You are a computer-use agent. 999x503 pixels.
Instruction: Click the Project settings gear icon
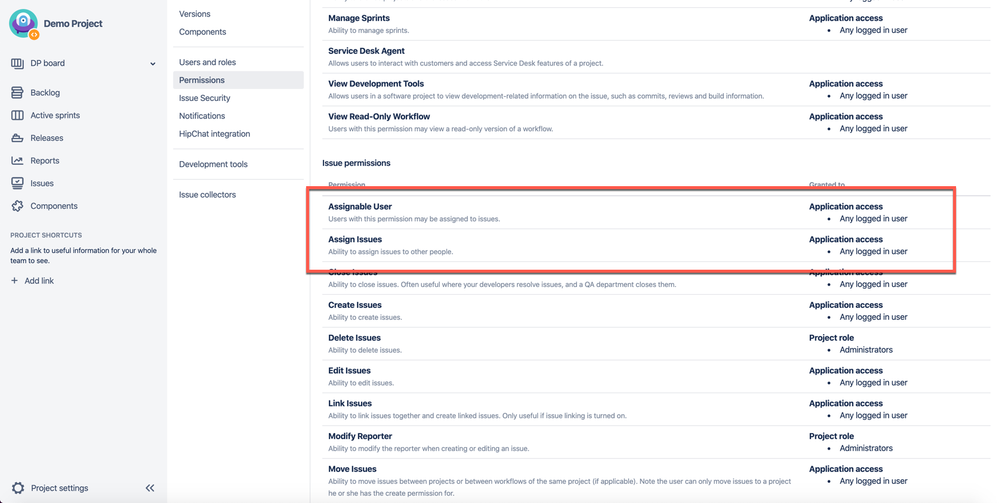click(18, 488)
